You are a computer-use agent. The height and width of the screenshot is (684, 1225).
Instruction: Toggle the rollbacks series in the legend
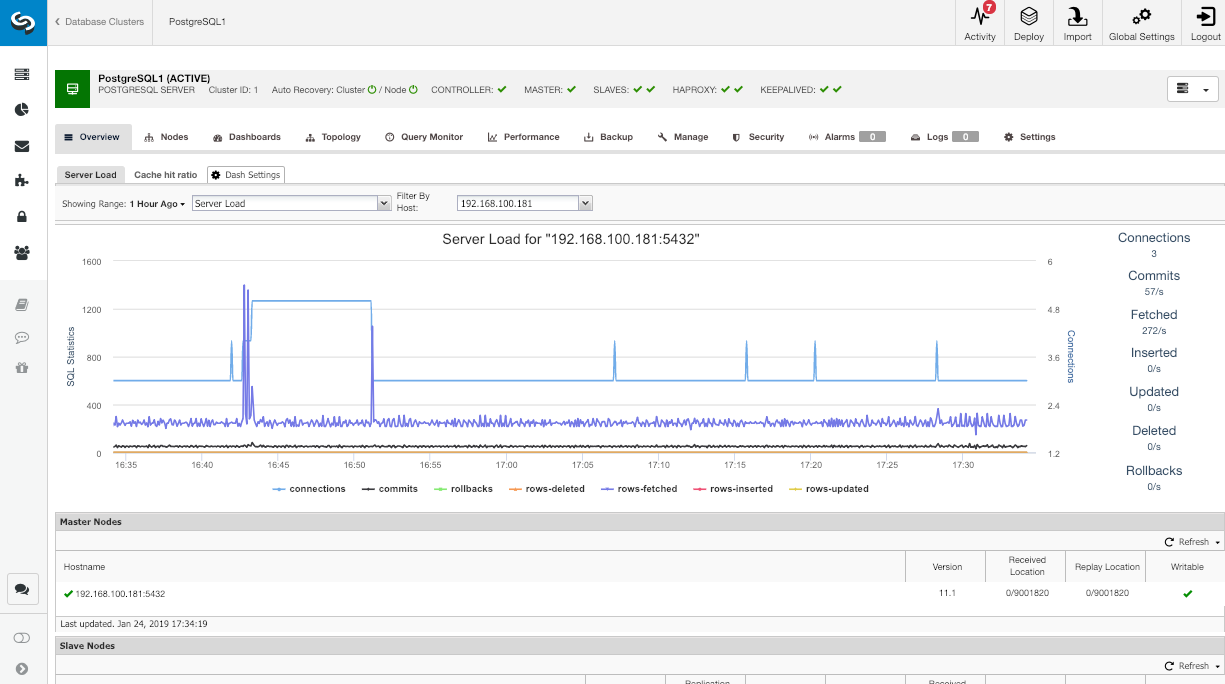coord(463,489)
